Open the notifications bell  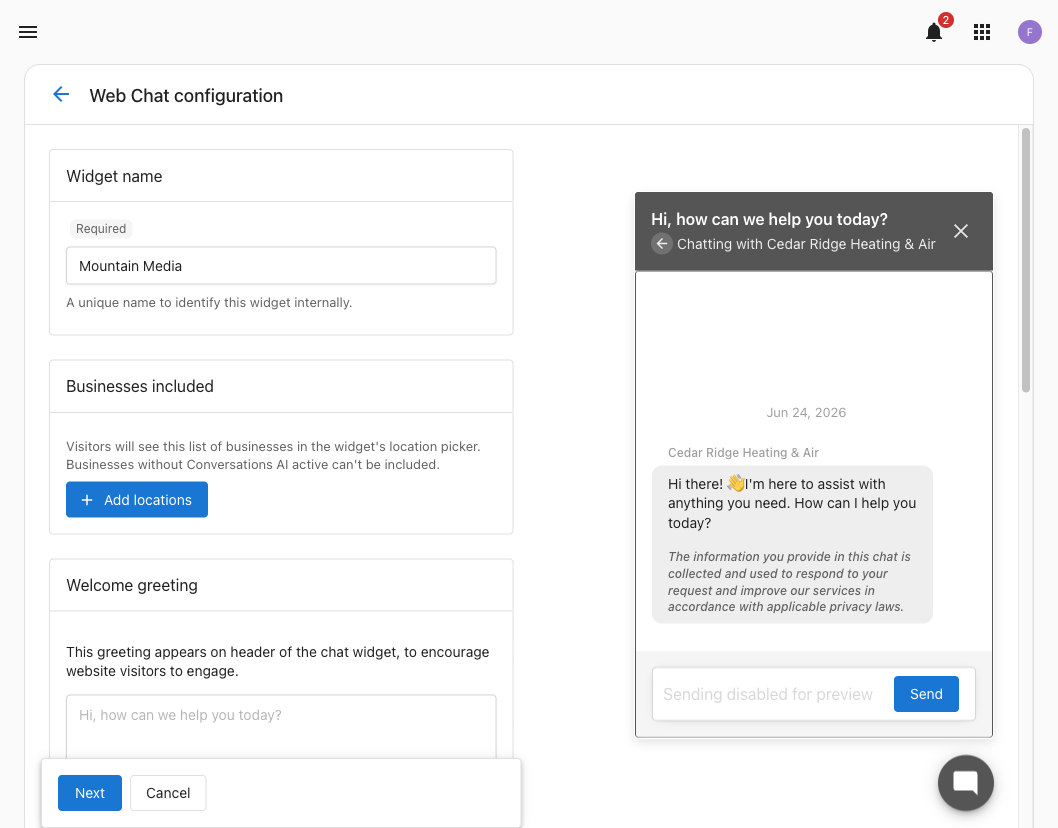click(934, 32)
